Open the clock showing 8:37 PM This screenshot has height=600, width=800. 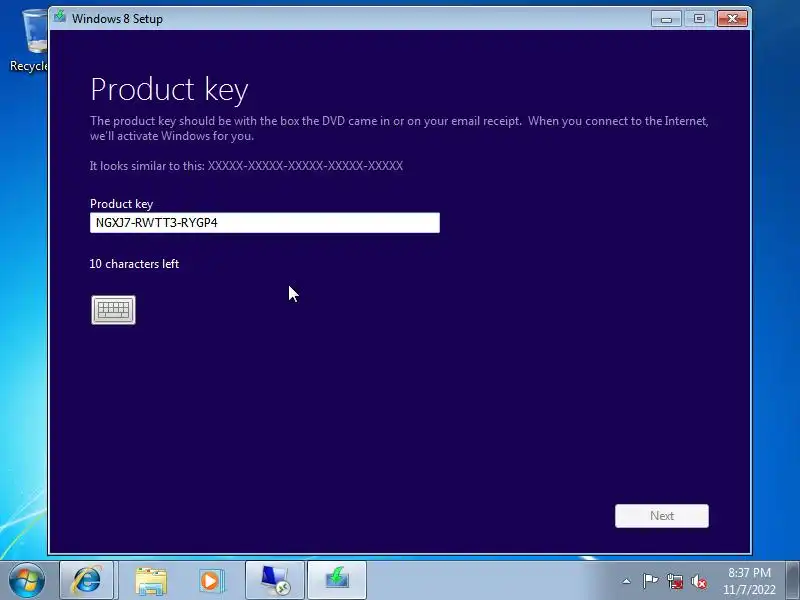(x=749, y=581)
